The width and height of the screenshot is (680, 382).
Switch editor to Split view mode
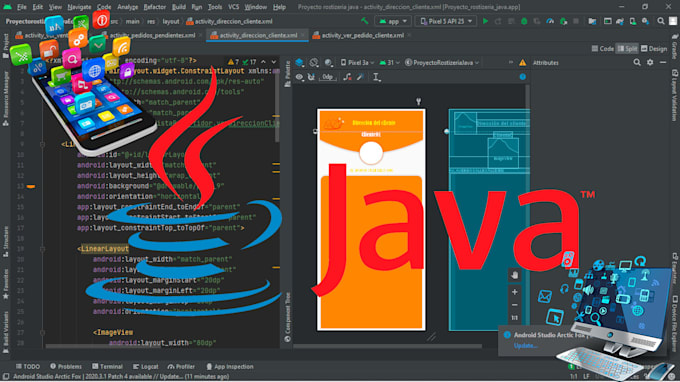click(x=627, y=49)
